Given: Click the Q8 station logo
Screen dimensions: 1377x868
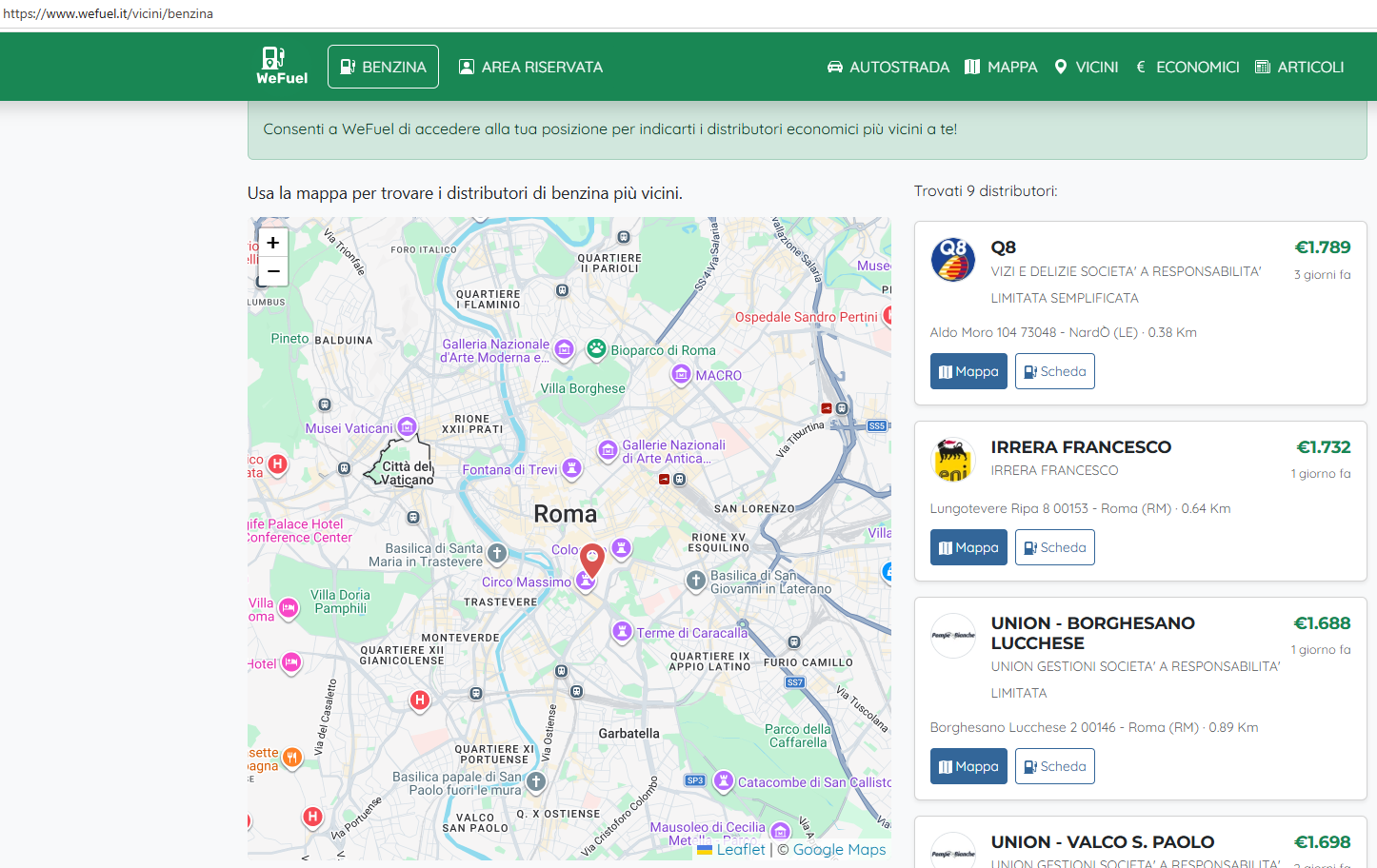Looking at the screenshot, I should pyautogui.click(x=953, y=260).
